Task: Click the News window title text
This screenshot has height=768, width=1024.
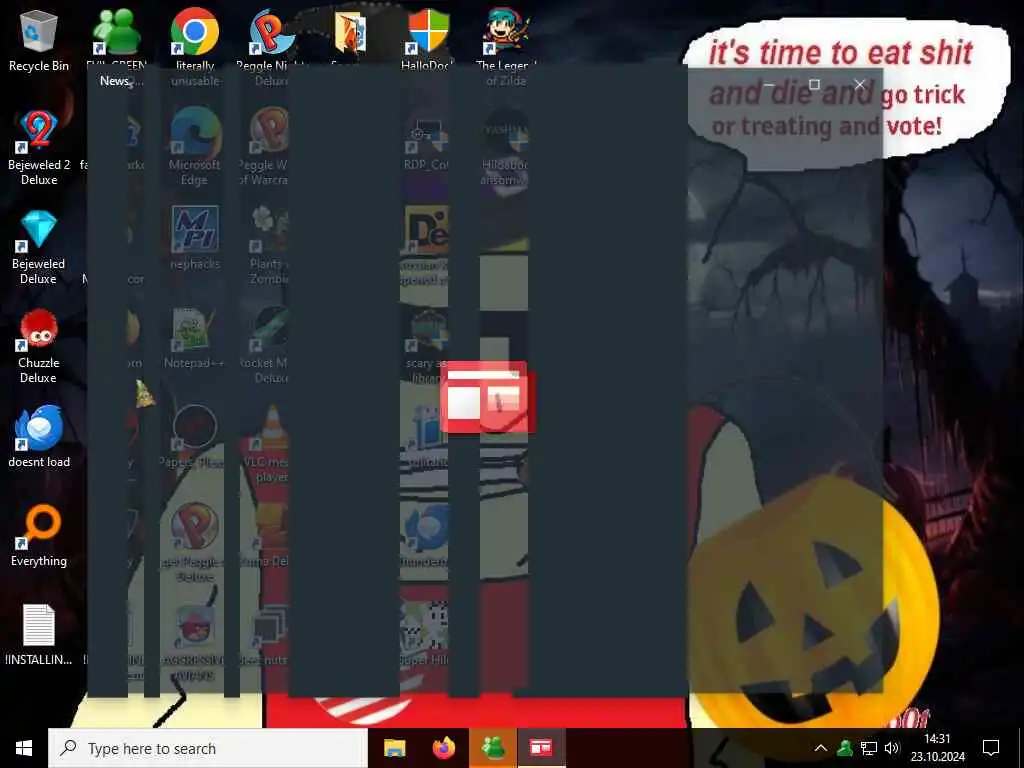Action: point(114,81)
